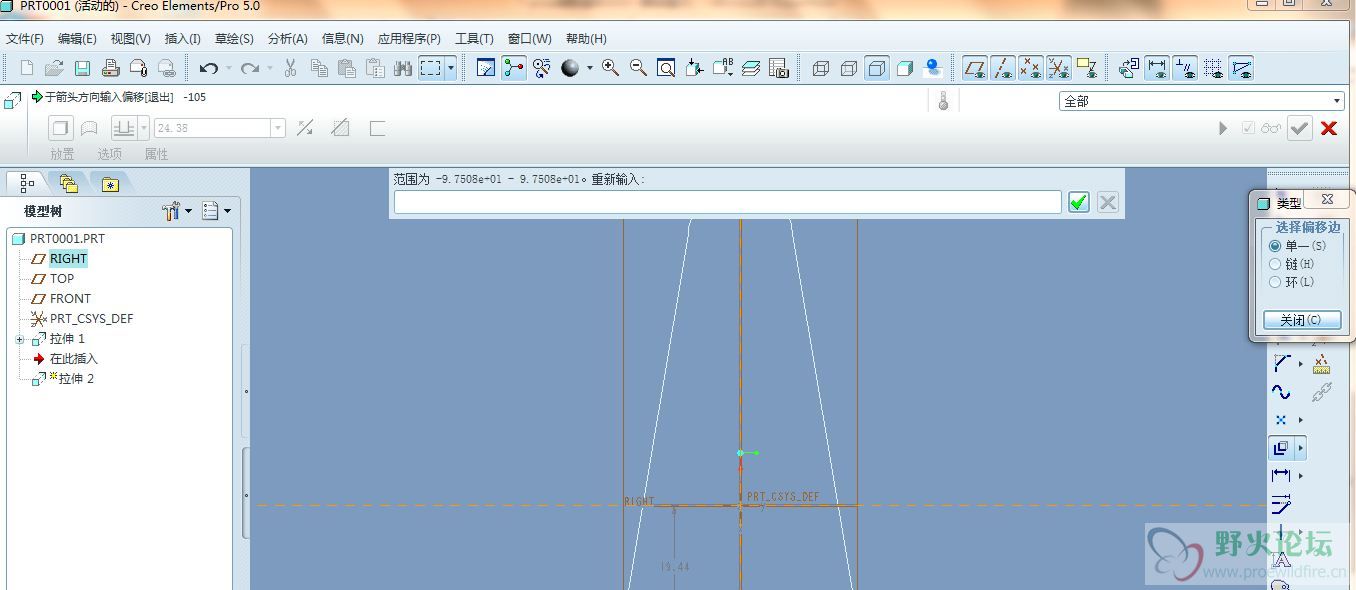Viewport: 1356px width, 590px height.
Task: Click the spin center toggle icon
Action: [x=514, y=68]
